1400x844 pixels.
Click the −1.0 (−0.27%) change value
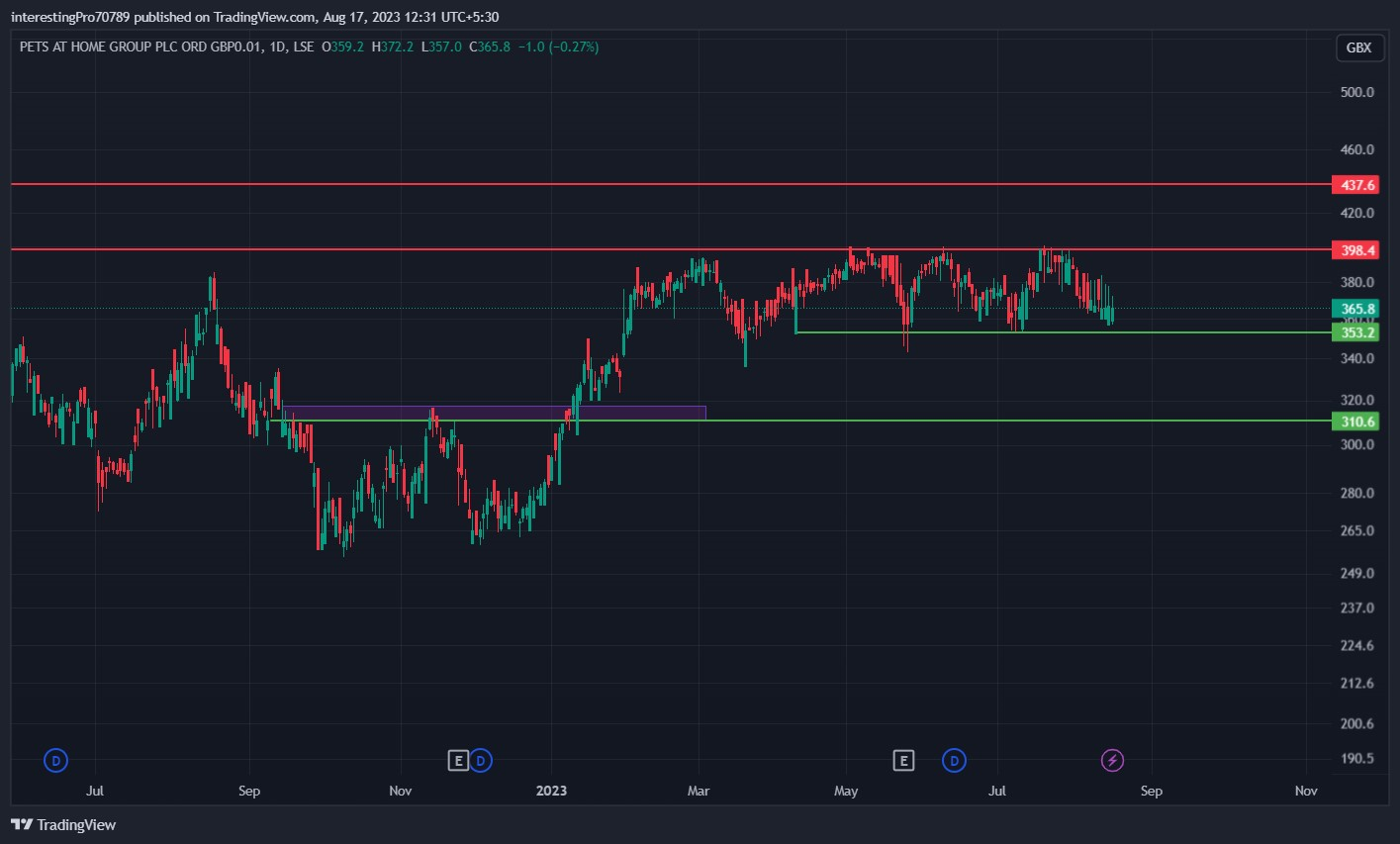coord(558,47)
